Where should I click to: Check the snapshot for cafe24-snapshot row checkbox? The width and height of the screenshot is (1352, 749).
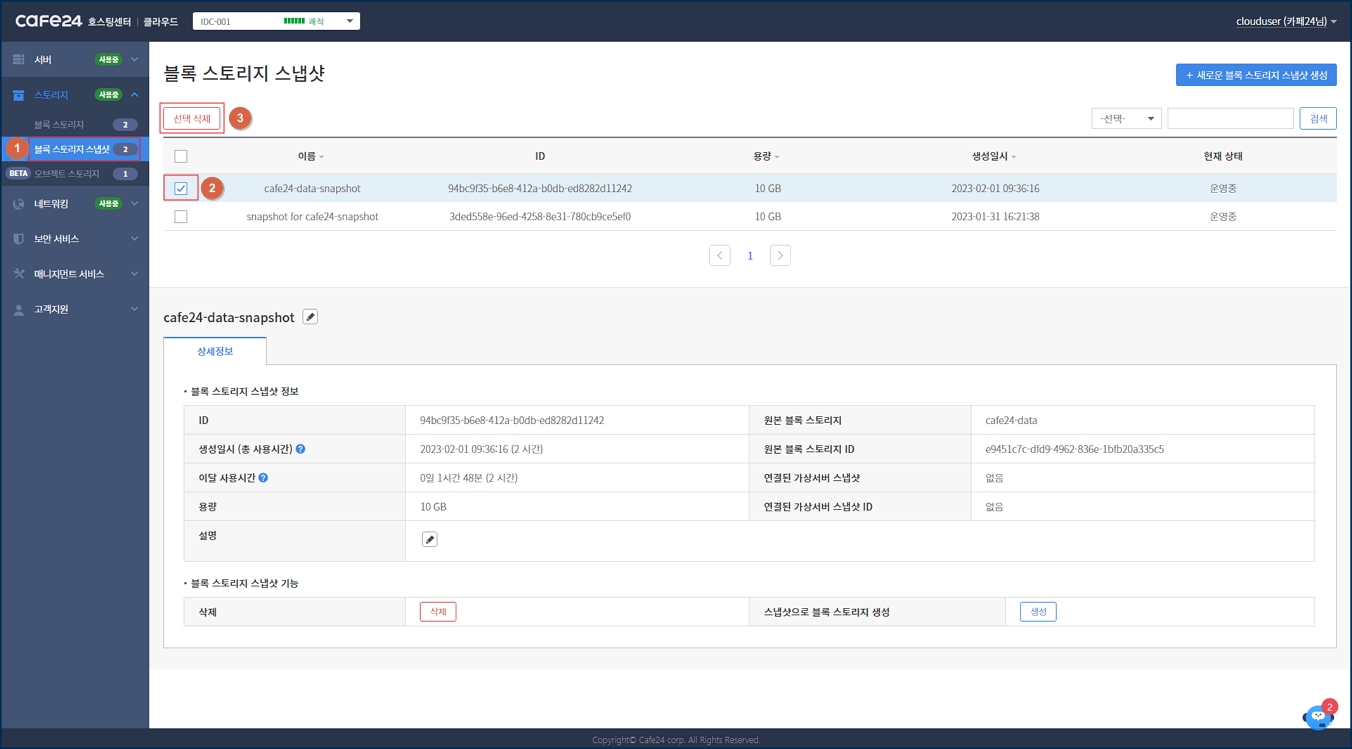(x=181, y=216)
